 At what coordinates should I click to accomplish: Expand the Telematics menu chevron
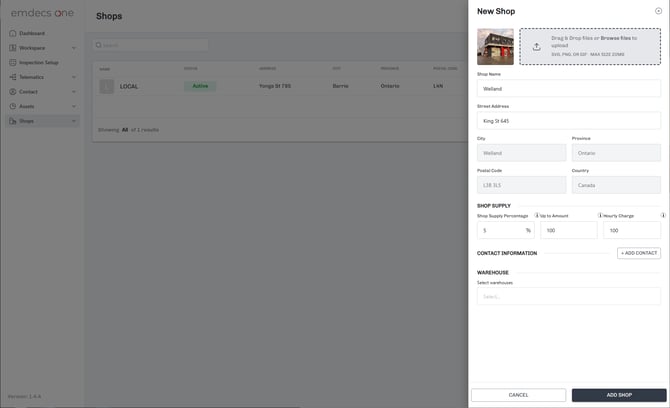coord(74,77)
